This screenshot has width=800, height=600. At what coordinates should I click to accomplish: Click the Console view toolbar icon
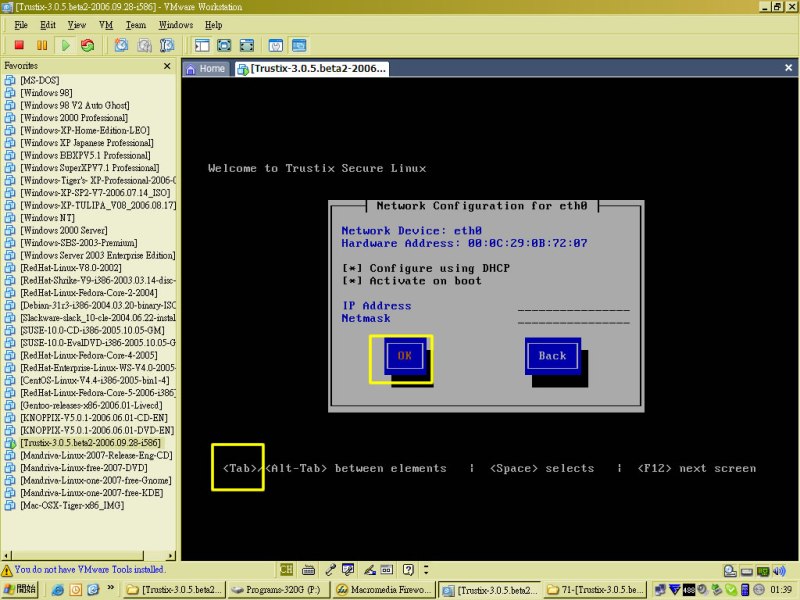(x=299, y=45)
